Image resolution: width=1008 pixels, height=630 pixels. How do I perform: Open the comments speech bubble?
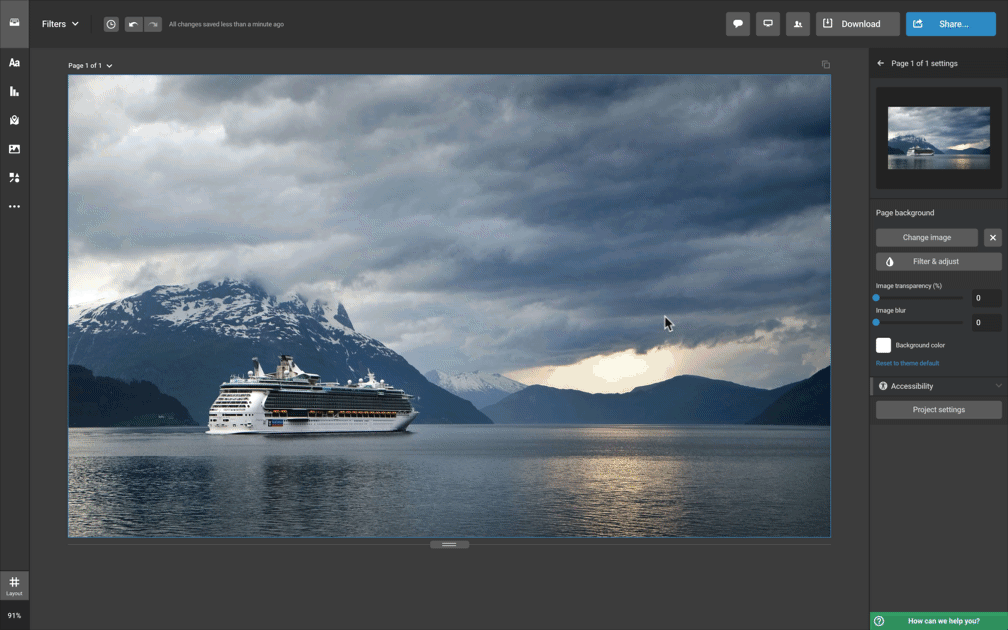coord(738,24)
